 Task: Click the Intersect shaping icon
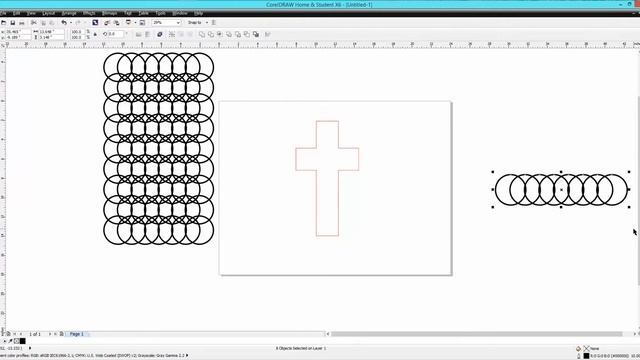pos(220,34)
